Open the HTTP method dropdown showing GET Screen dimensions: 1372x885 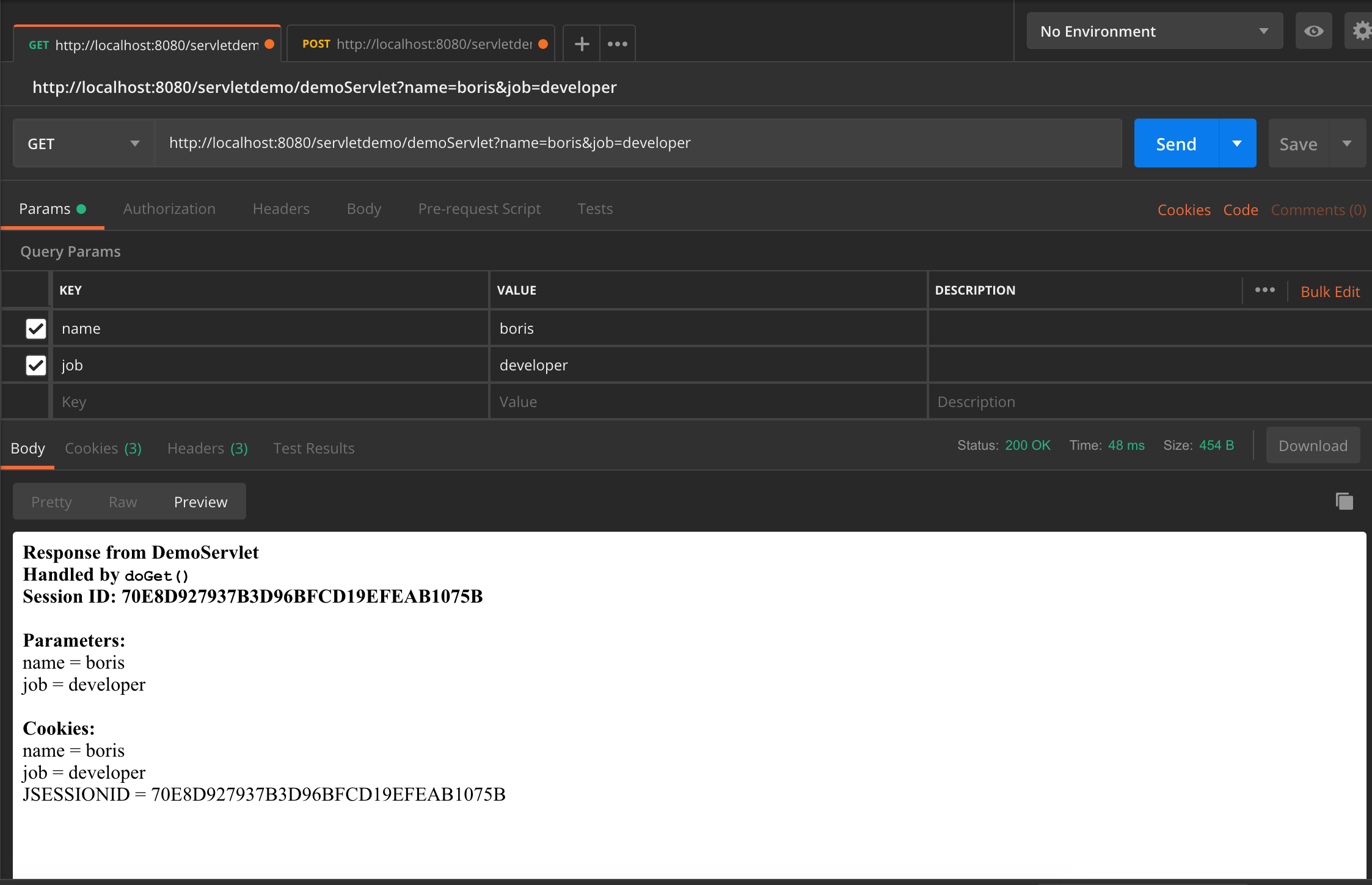point(82,143)
